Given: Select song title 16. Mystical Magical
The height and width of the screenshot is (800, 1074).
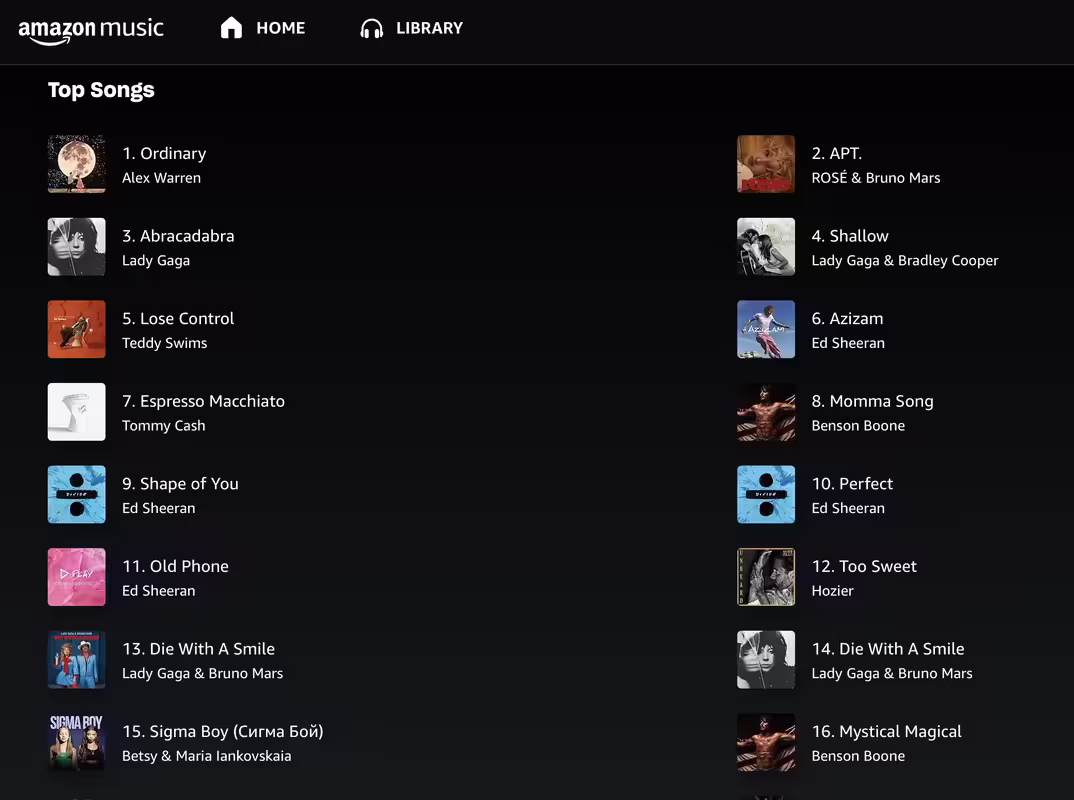Looking at the screenshot, I should point(886,732).
